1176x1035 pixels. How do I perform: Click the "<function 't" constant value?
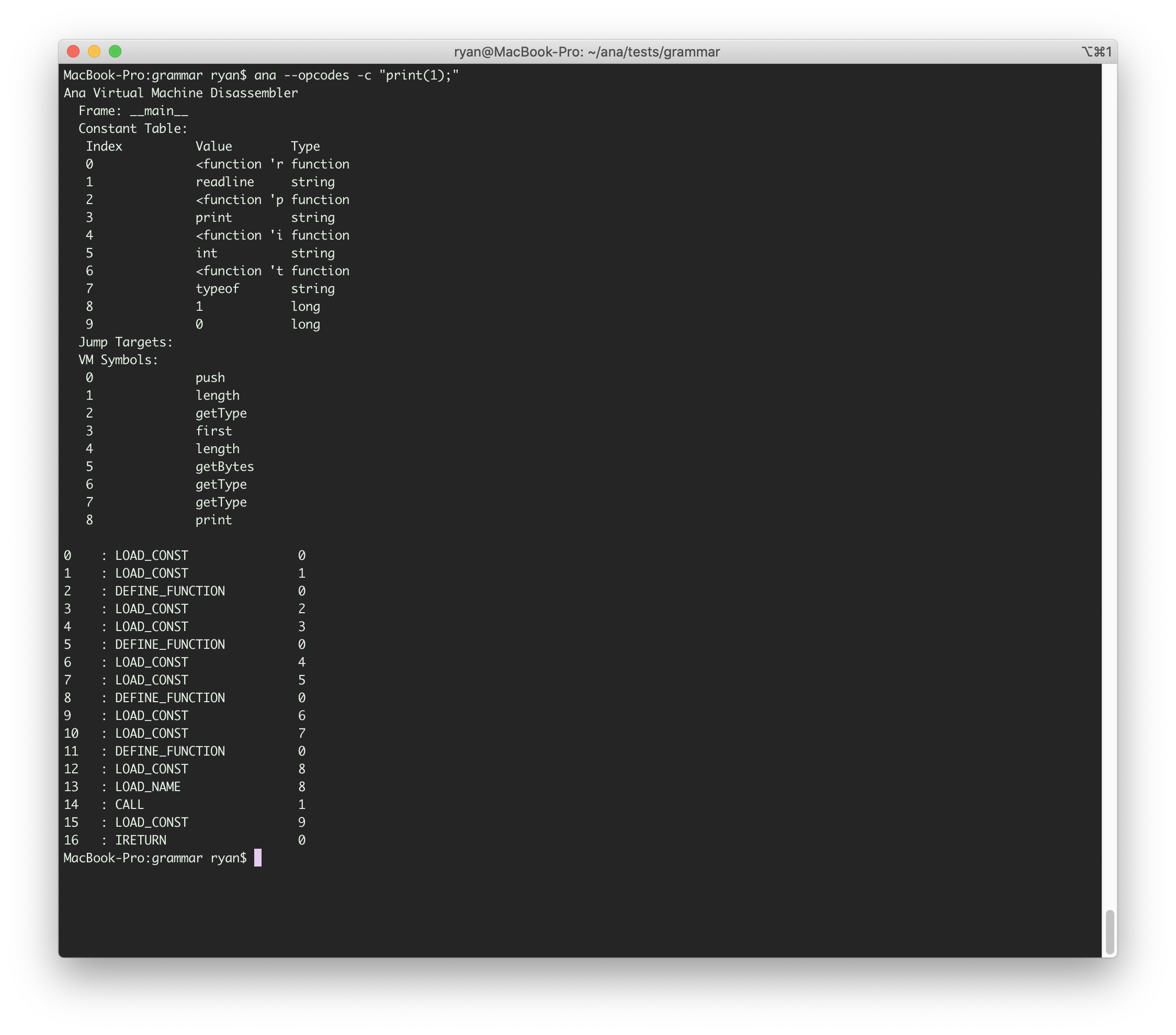coord(240,272)
